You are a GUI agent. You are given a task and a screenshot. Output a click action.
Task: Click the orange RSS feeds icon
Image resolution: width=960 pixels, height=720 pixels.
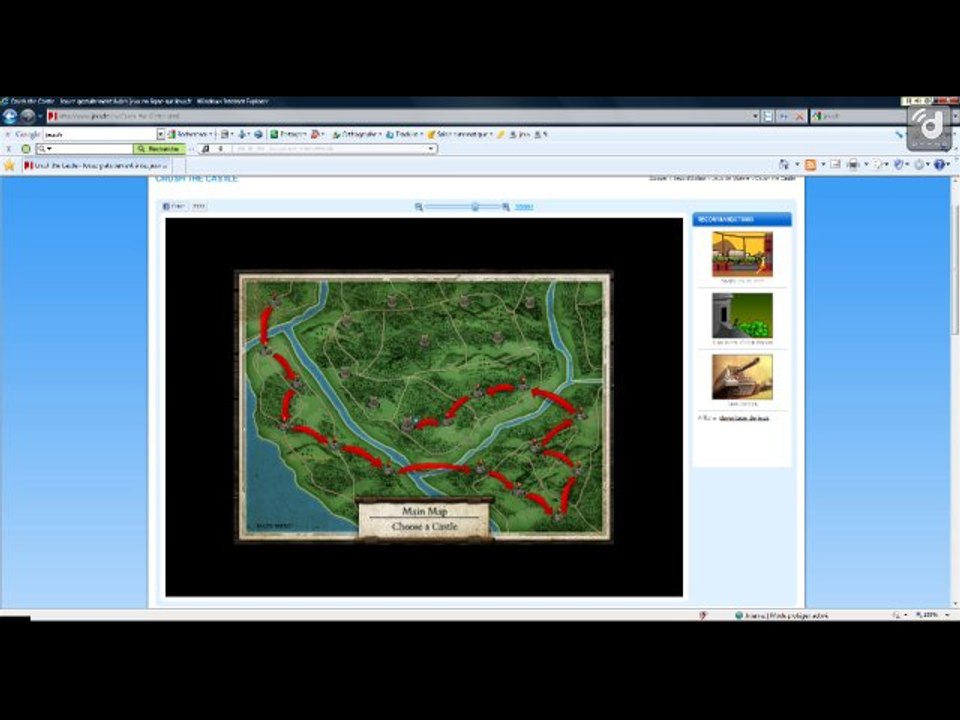coord(811,165)
